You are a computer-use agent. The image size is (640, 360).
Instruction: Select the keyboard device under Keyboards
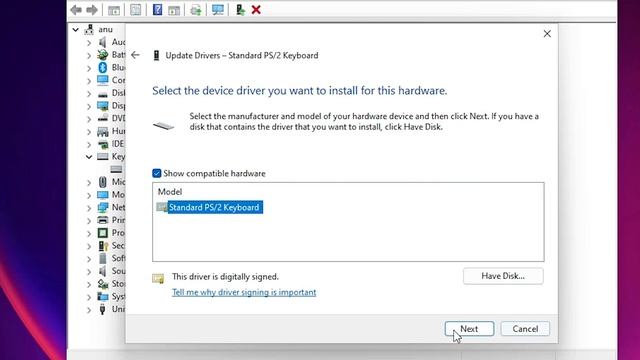tap(116, 169)
